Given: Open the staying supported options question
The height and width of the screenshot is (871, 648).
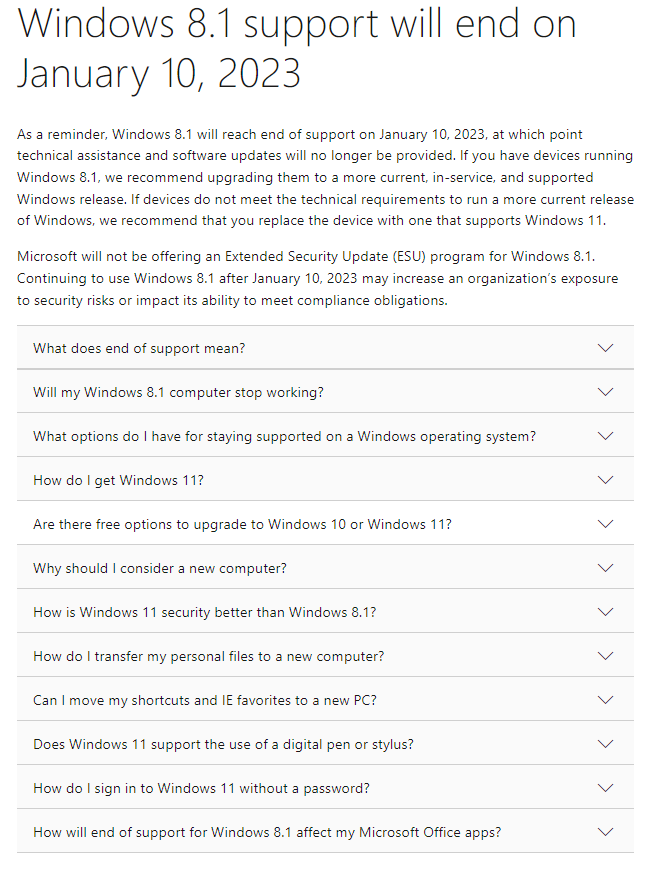Looking at the screenshot, I should pos(284,436).
